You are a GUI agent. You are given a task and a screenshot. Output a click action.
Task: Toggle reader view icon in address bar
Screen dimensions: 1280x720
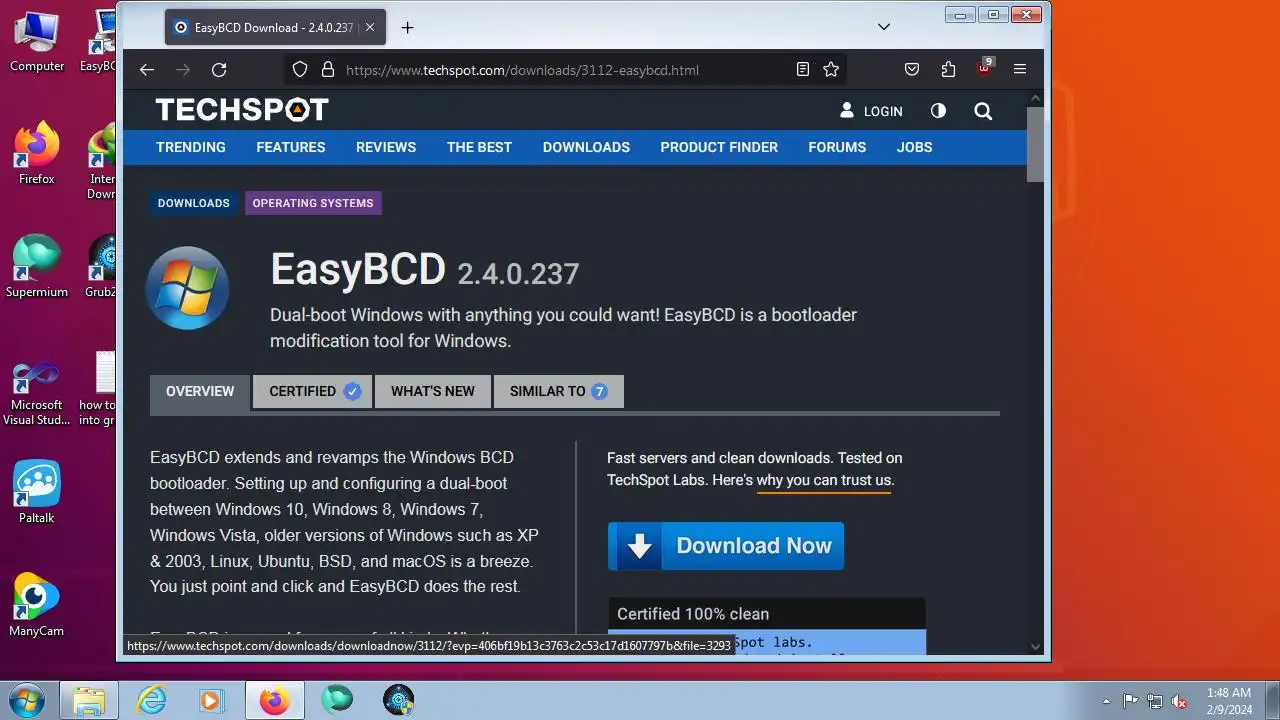pyautogui.click(x=802, y=70)
